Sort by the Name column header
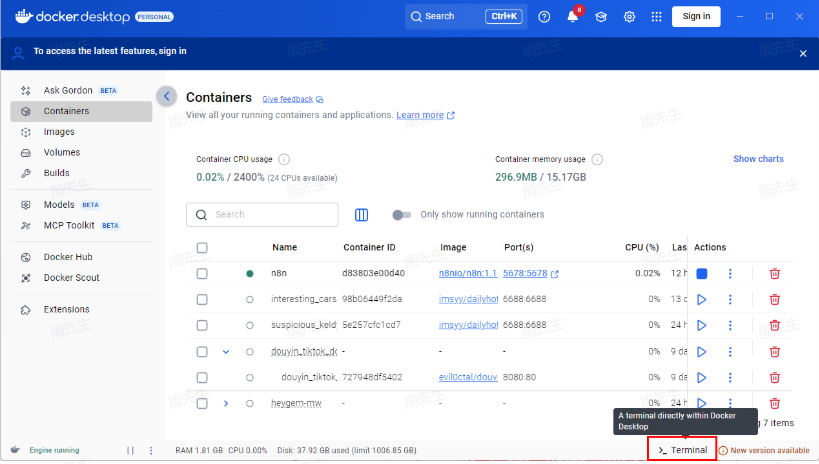 tap(284, 248)
